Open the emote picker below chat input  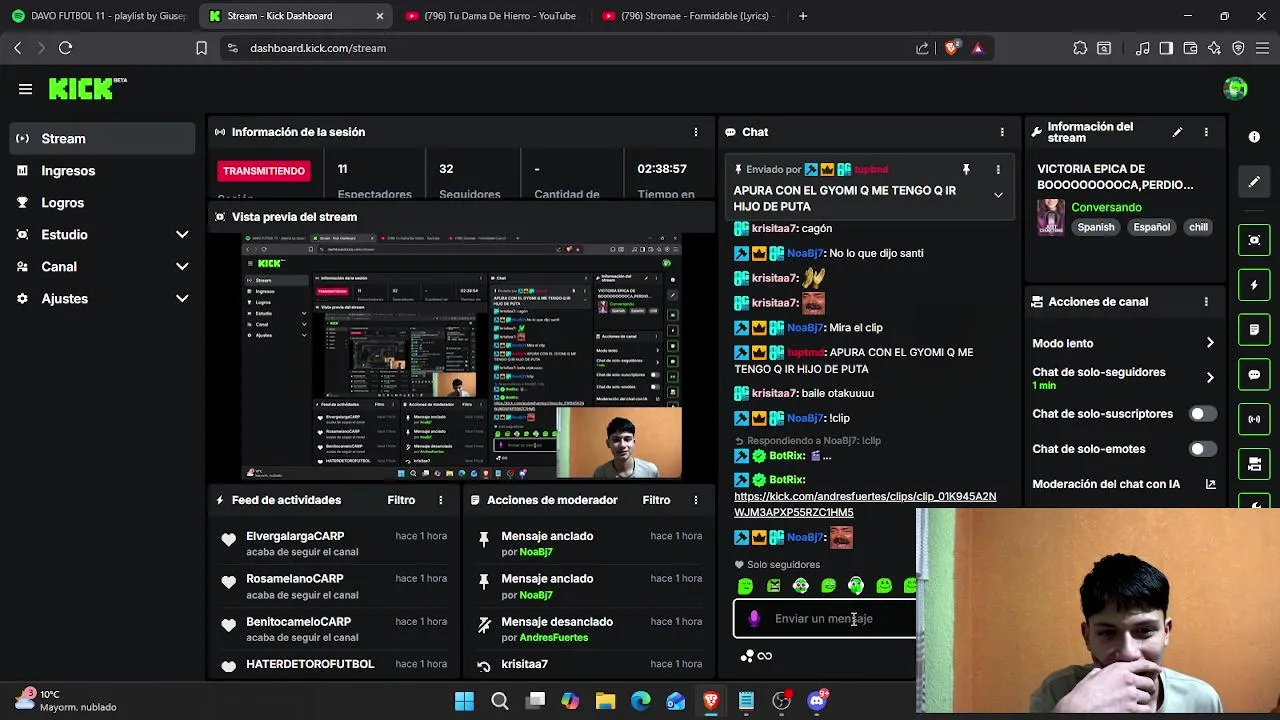[x=747, y=656]
